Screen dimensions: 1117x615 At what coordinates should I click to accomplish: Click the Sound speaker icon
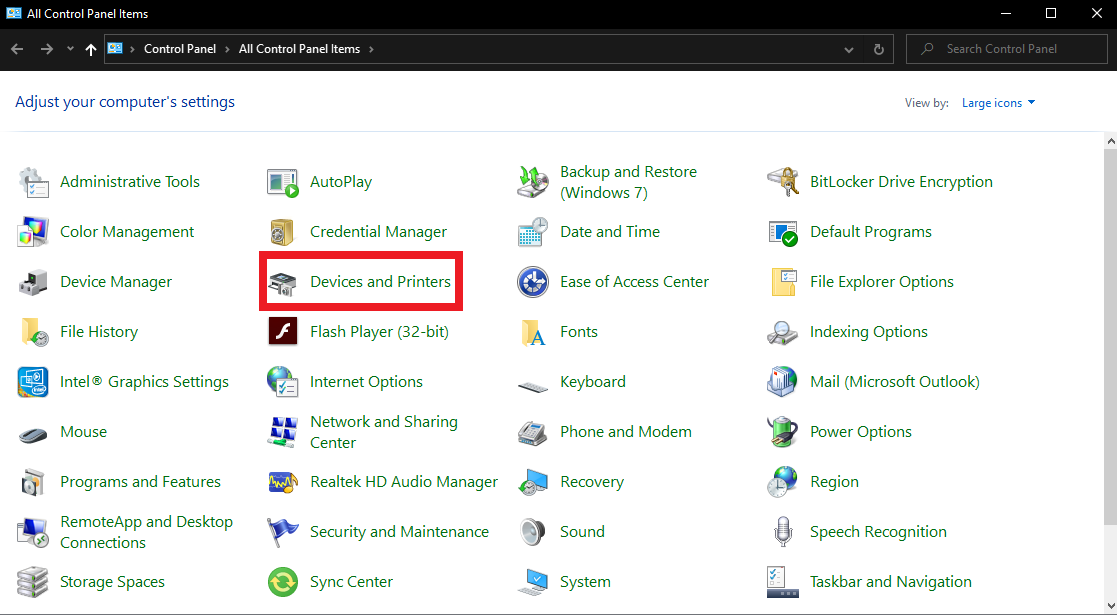pos(533,532)
